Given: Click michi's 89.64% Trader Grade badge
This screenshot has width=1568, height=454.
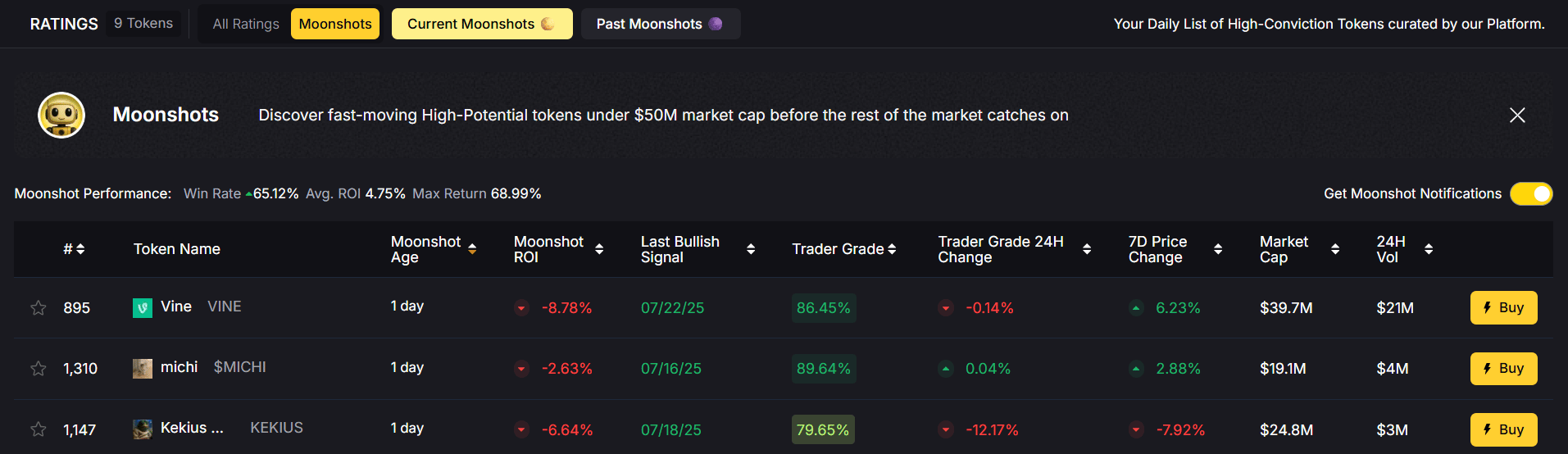Looking at the screenshot, I should [823, 369].
